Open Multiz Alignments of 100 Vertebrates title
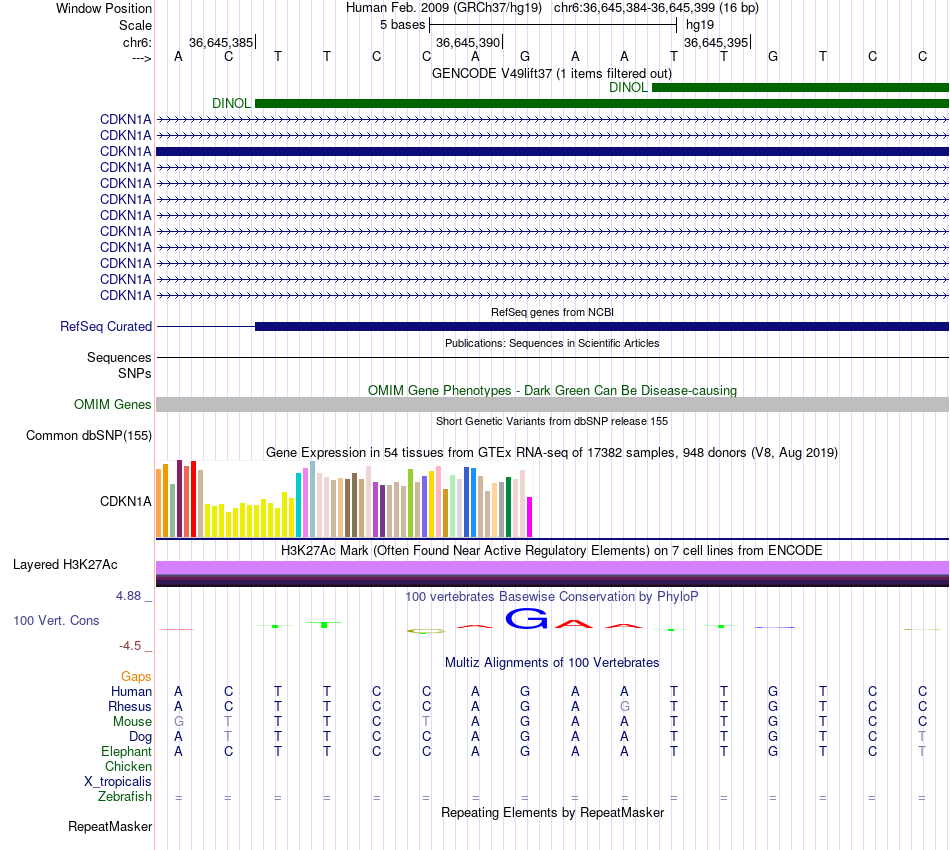 pos(552,662)
